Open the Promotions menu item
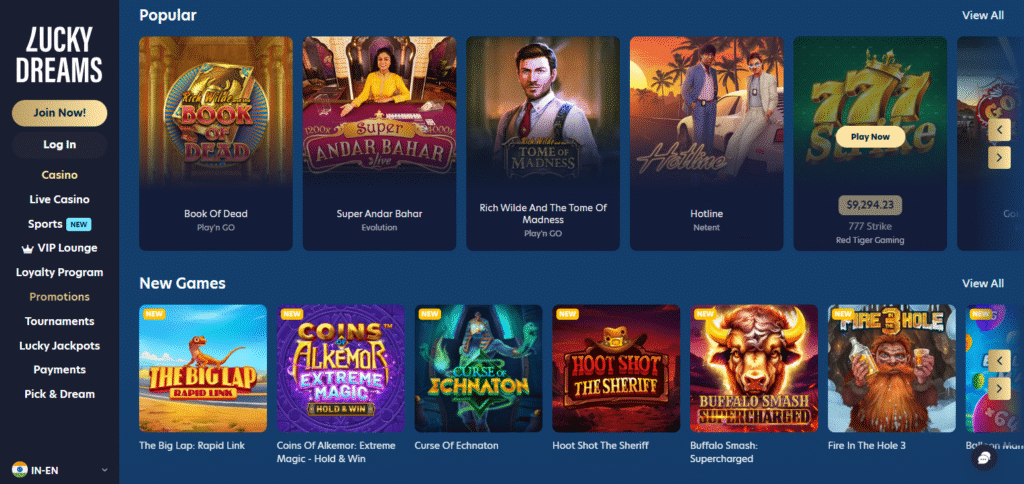 click(x=59, y=297)
